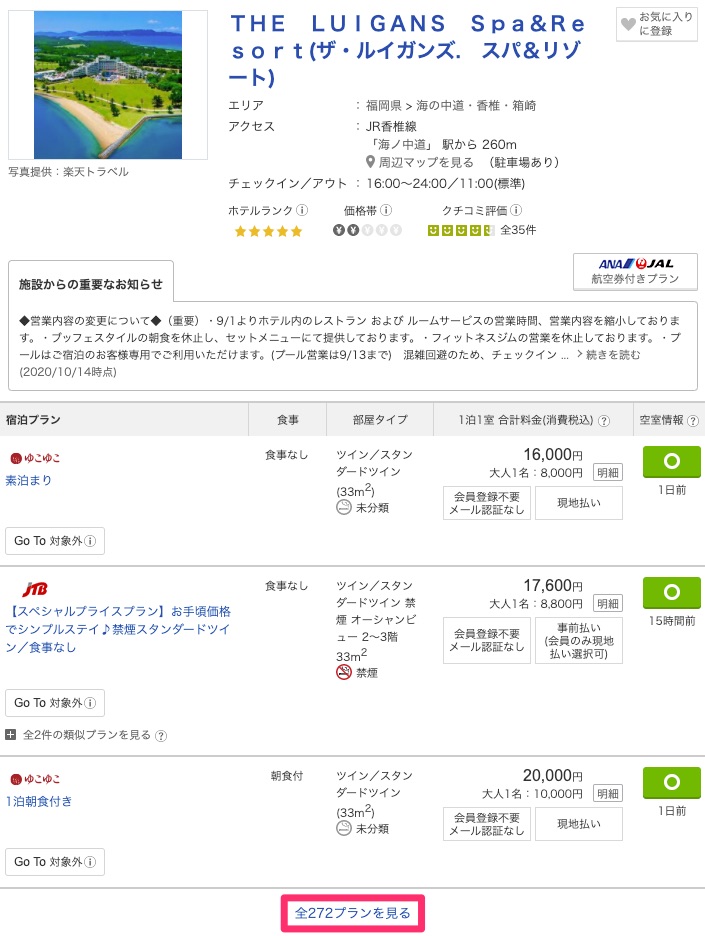
Task: View all 272 plans link
Action: [353, 913]
